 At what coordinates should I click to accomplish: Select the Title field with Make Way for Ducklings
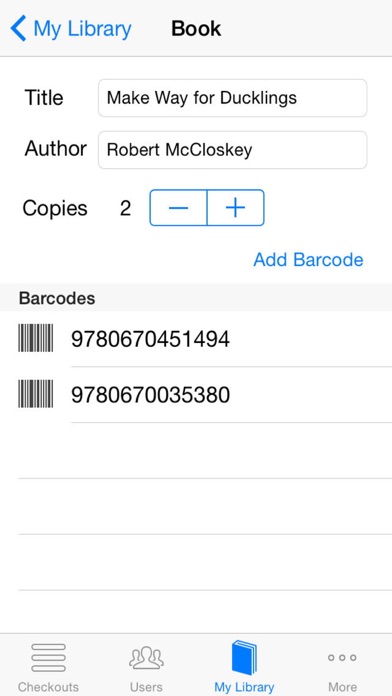click(233, 98)
